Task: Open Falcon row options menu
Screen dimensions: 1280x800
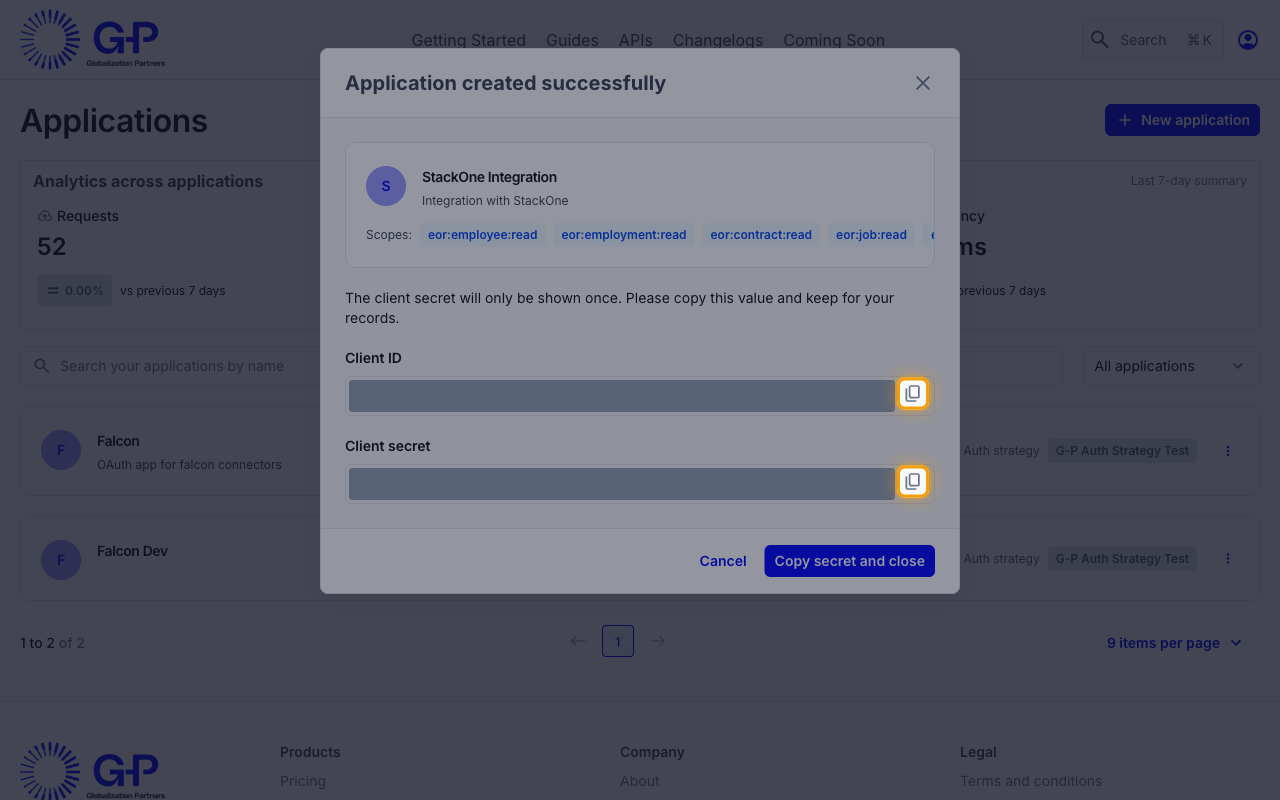Action: pyautogui.click(x=1228, y=451)
